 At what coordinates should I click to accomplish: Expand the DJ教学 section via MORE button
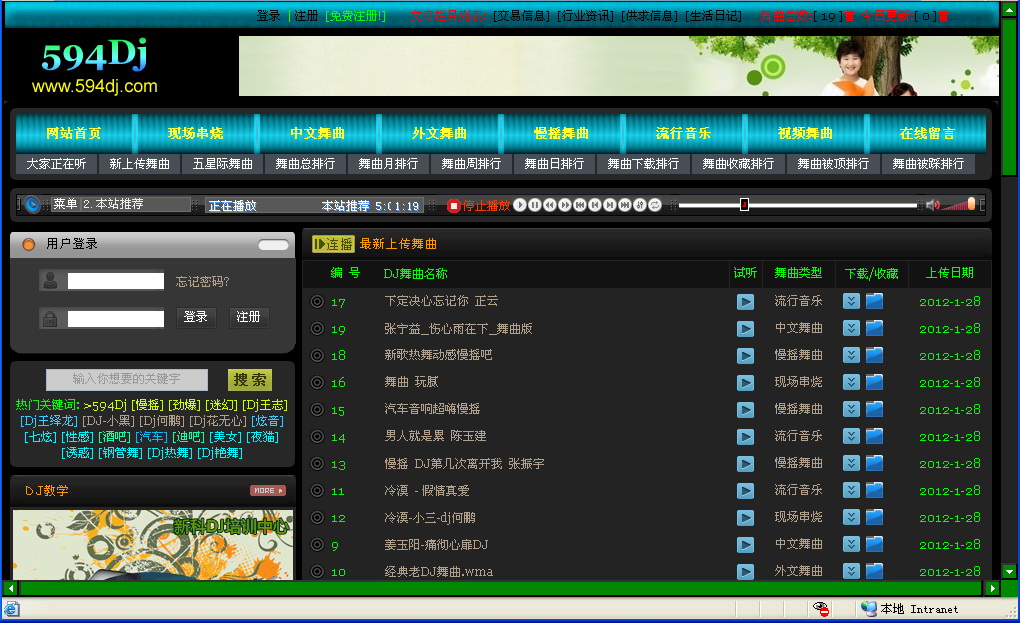pyautogui.click(x=268, y=490)
